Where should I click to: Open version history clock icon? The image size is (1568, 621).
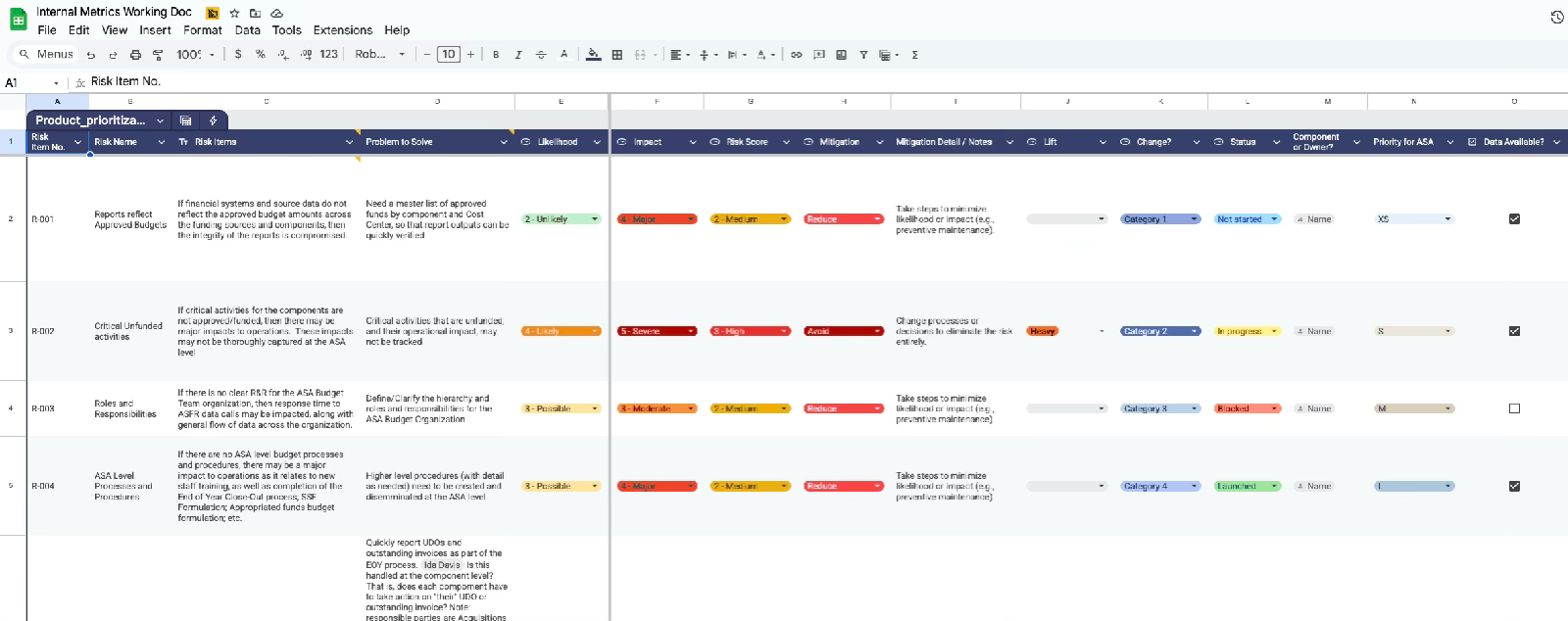point(1557,18)
